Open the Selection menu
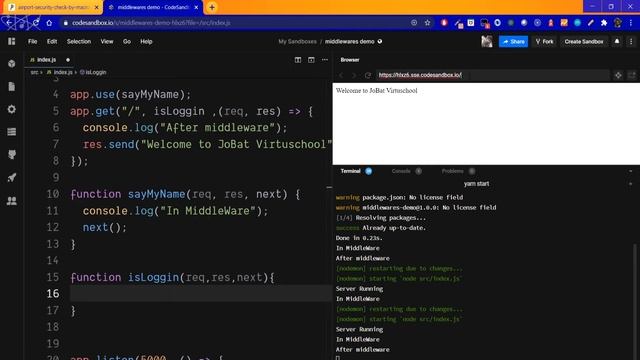Image resolution: width=640 pixels, height=360 pixels. coord(79,41)
